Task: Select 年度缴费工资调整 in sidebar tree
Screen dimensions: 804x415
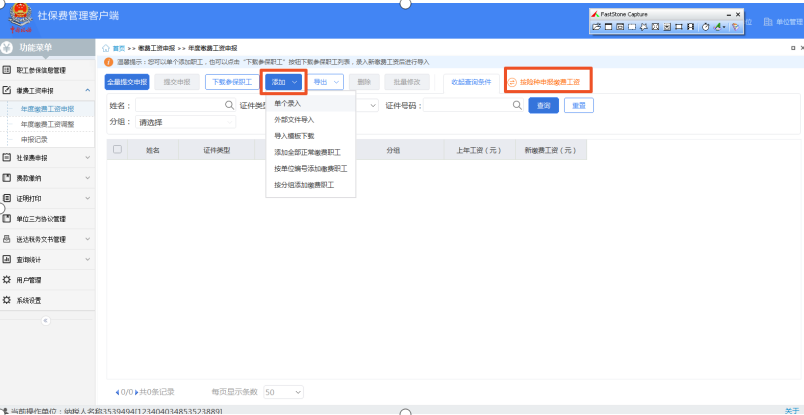Action: click(54, 124)
